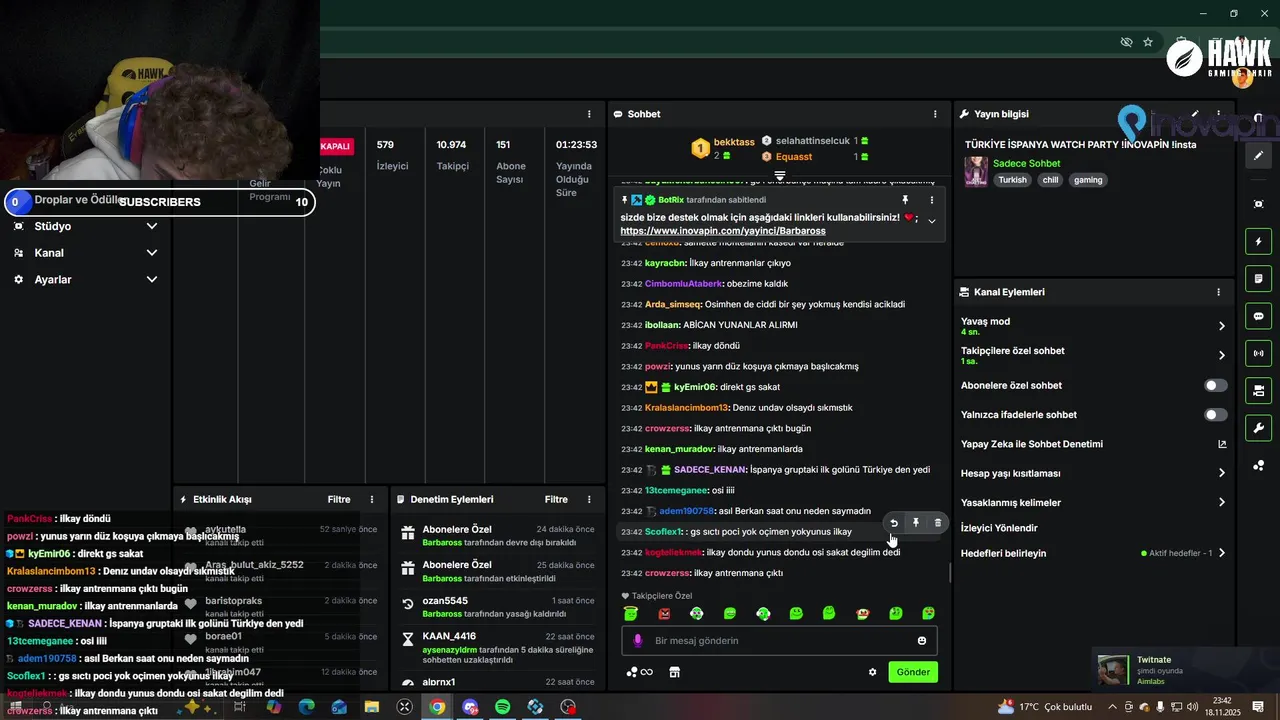Toggle Abonelere özel sohbet switch
The height and width of the screenshot is (720, 1280).
1215,385
